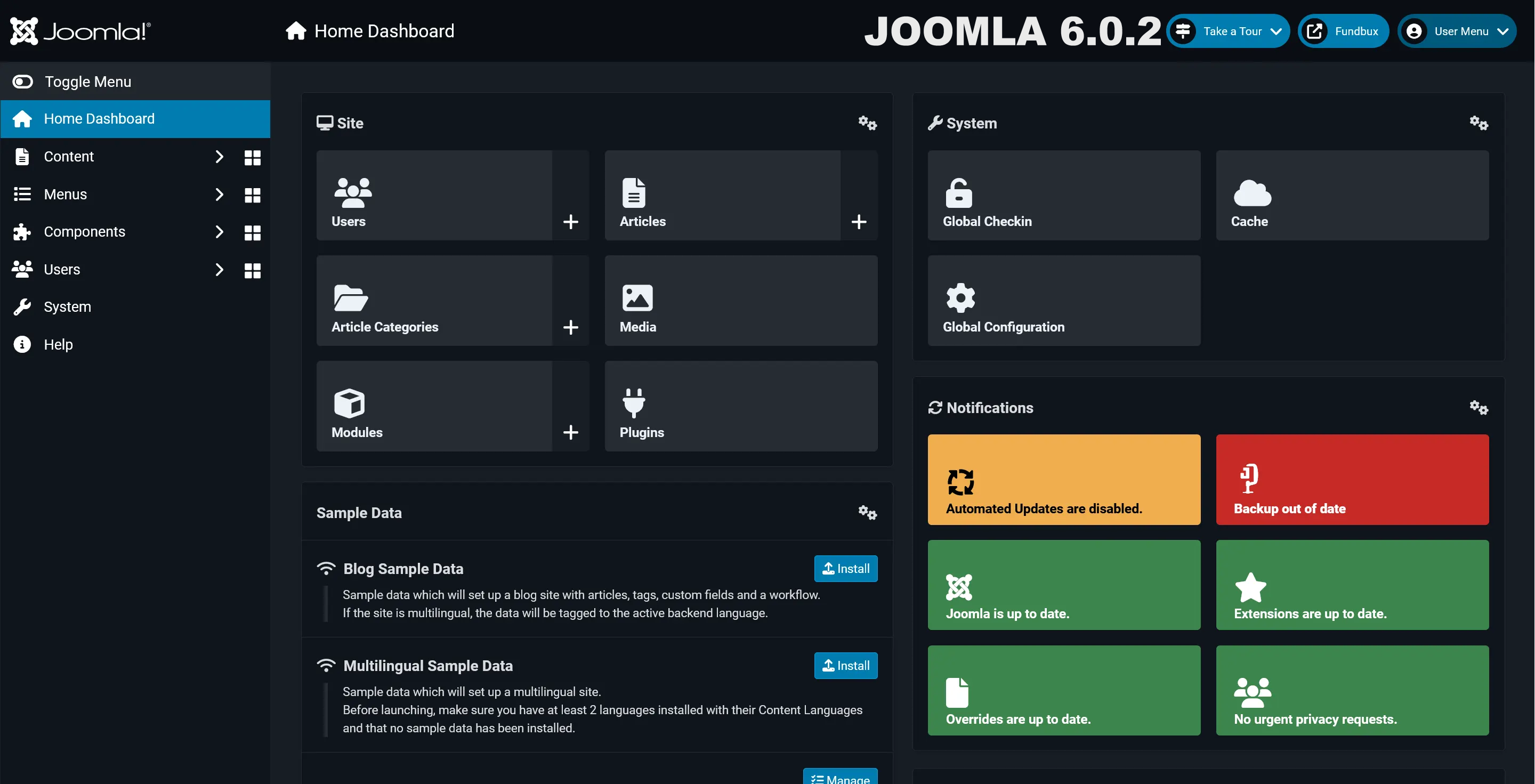
Task: Click red Backup out of date notification
Action: tap(1352, 480)
